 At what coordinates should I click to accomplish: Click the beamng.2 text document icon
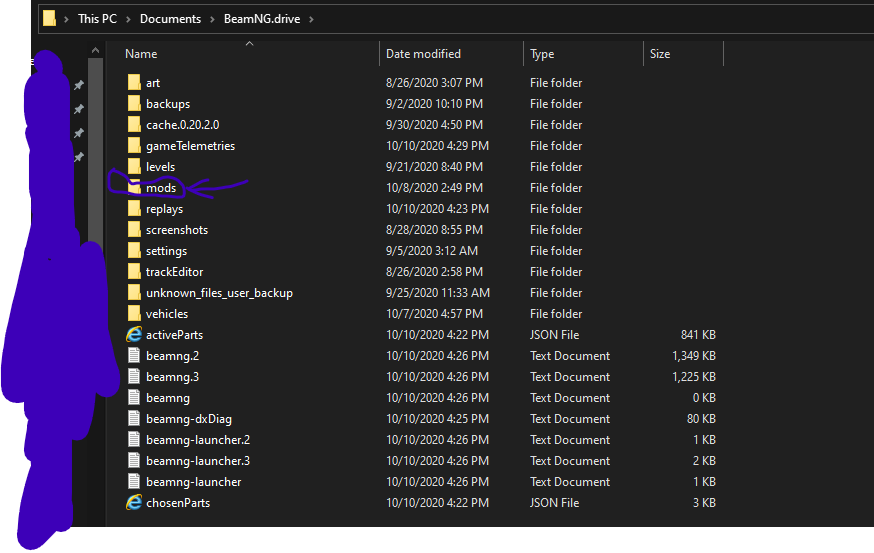click(134, 356)
